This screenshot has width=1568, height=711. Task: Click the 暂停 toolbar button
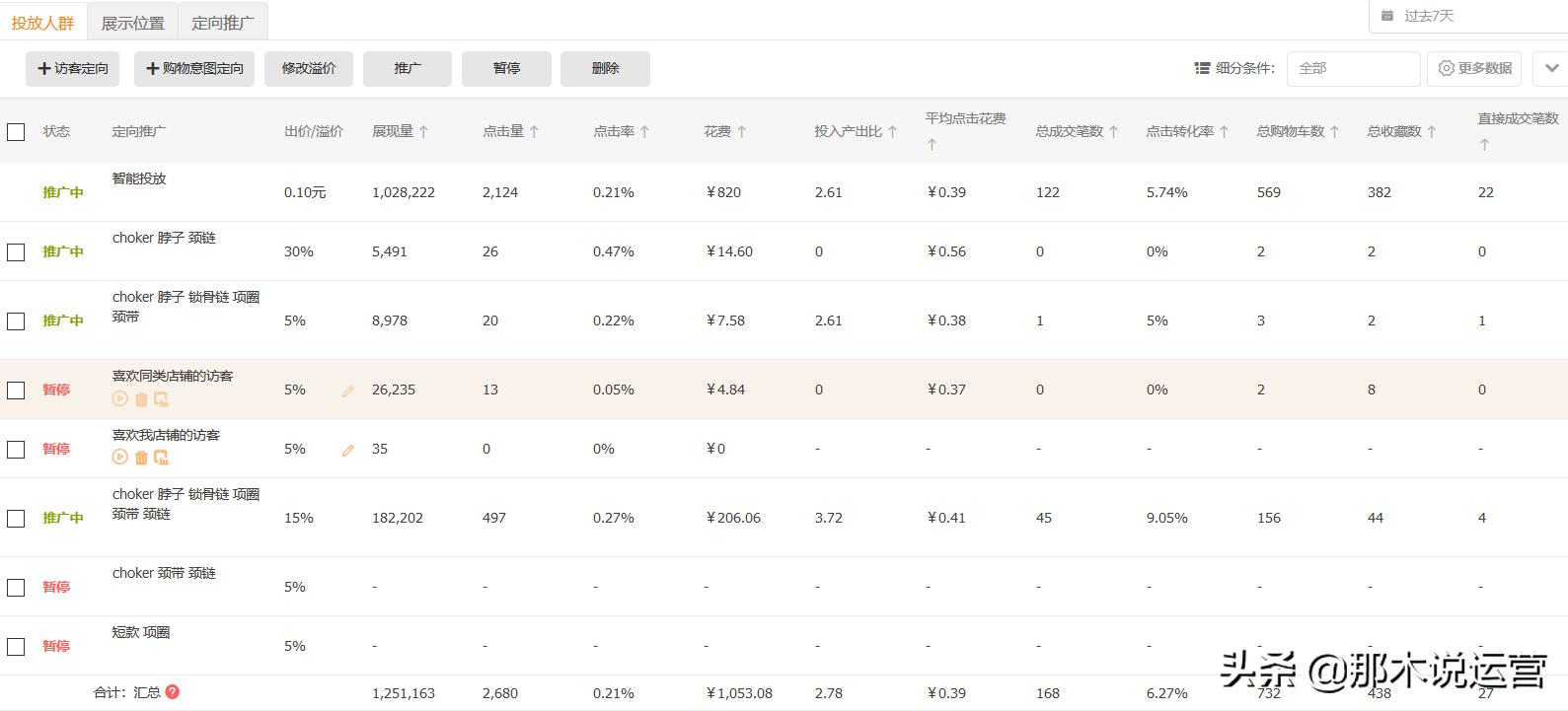(506, 68)
